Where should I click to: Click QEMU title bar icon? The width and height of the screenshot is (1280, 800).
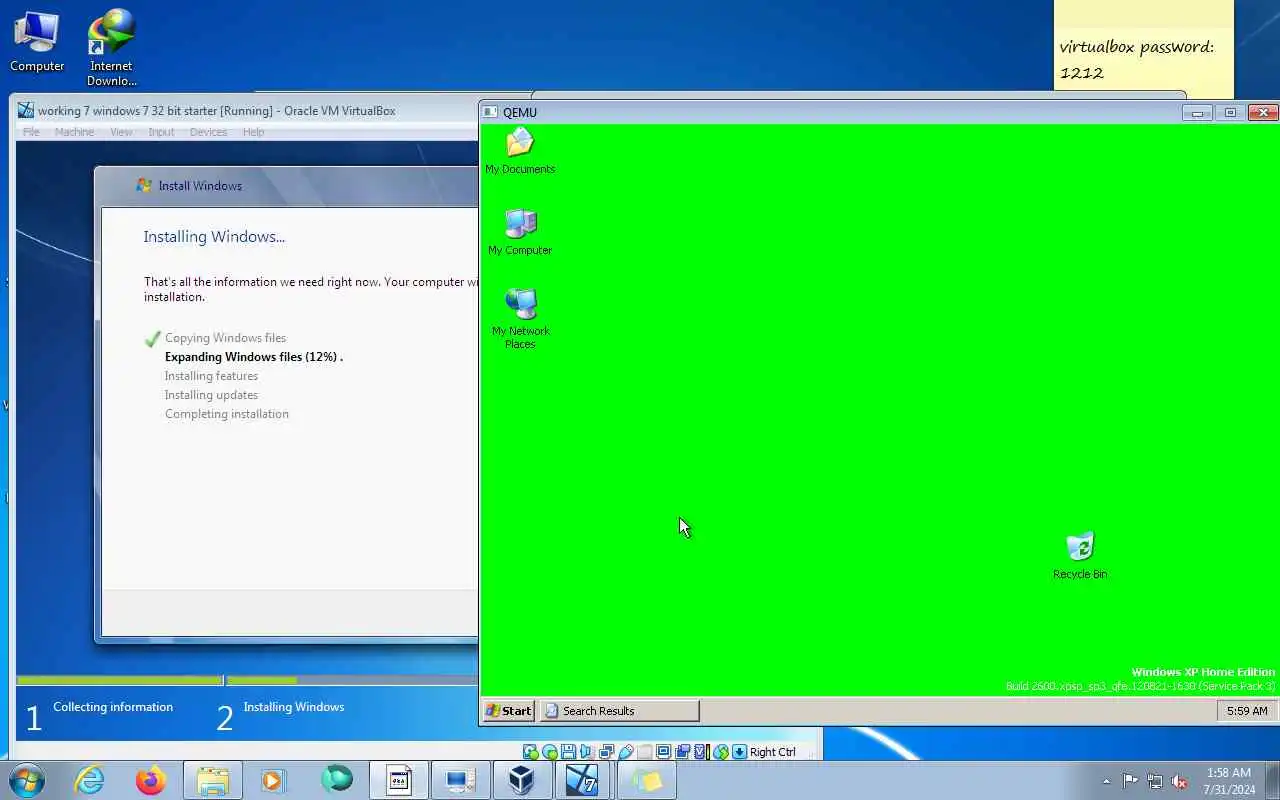click(x=490, y=112)
